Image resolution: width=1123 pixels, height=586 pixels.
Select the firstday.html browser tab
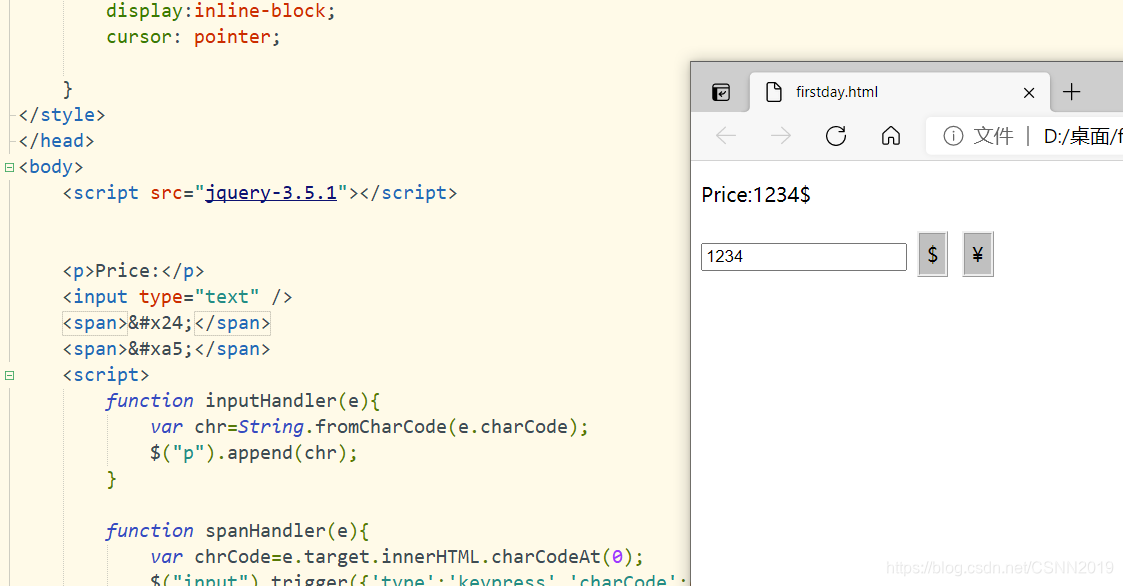tap(900, 92)
